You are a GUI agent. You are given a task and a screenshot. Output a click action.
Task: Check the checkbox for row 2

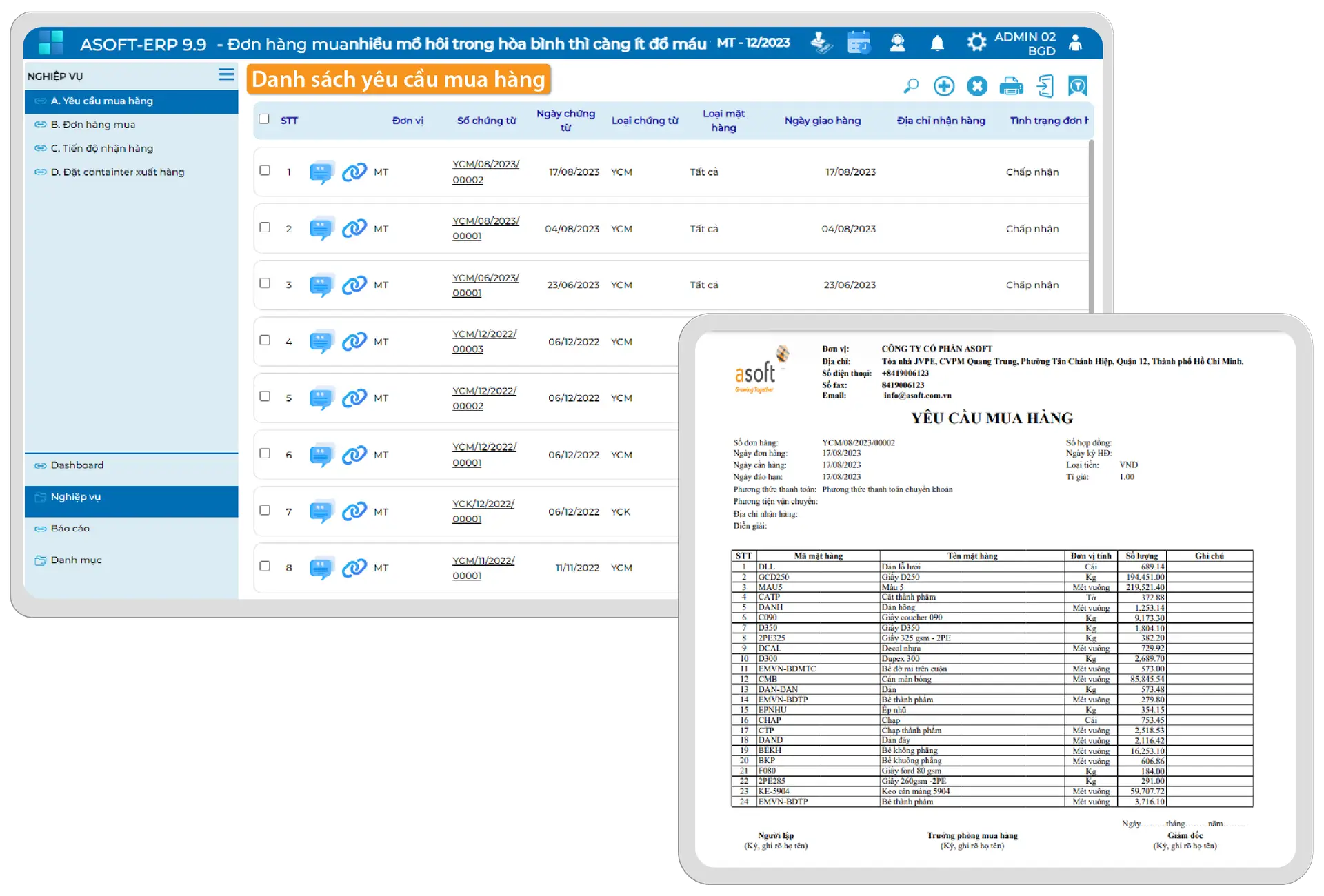pos(265,227)
